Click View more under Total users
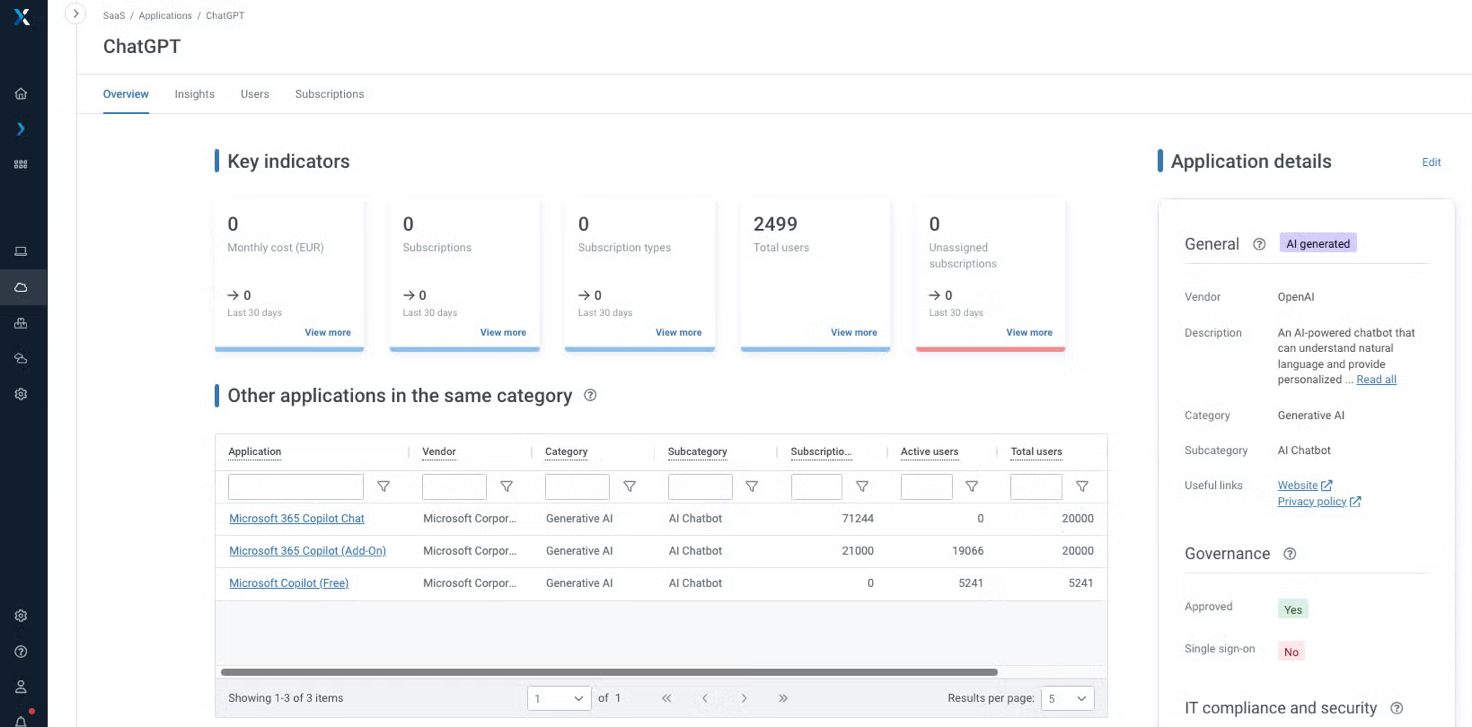Screen dimensions: 1472x727 853,333
